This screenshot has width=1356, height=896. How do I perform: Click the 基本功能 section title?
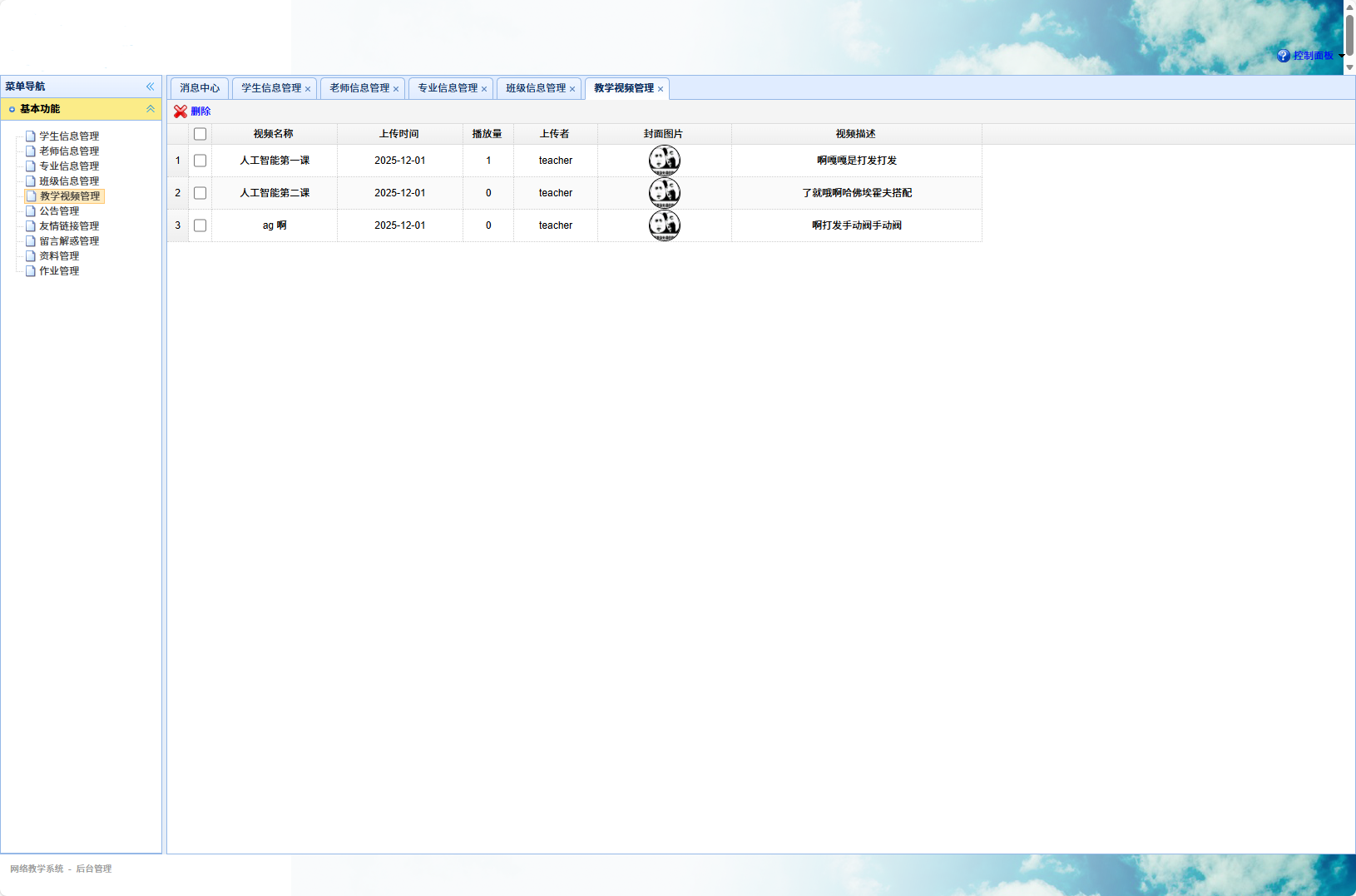pyautogui.click(x=40, y=109)
